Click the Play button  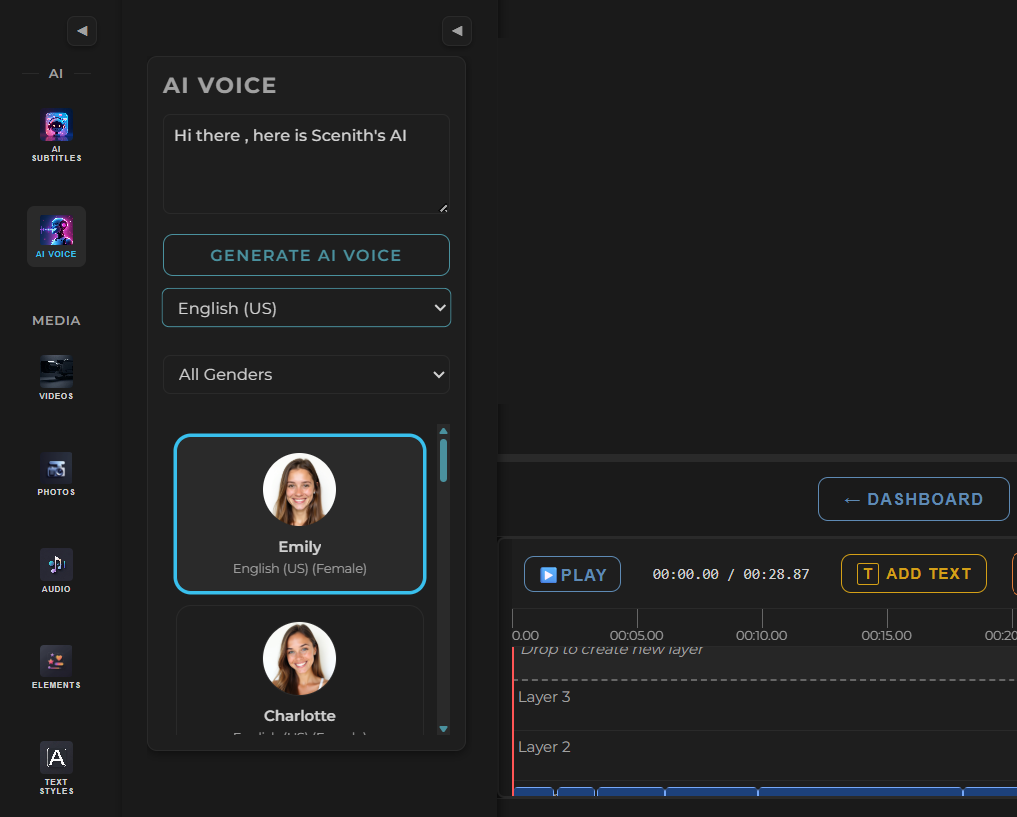point(572,574)
